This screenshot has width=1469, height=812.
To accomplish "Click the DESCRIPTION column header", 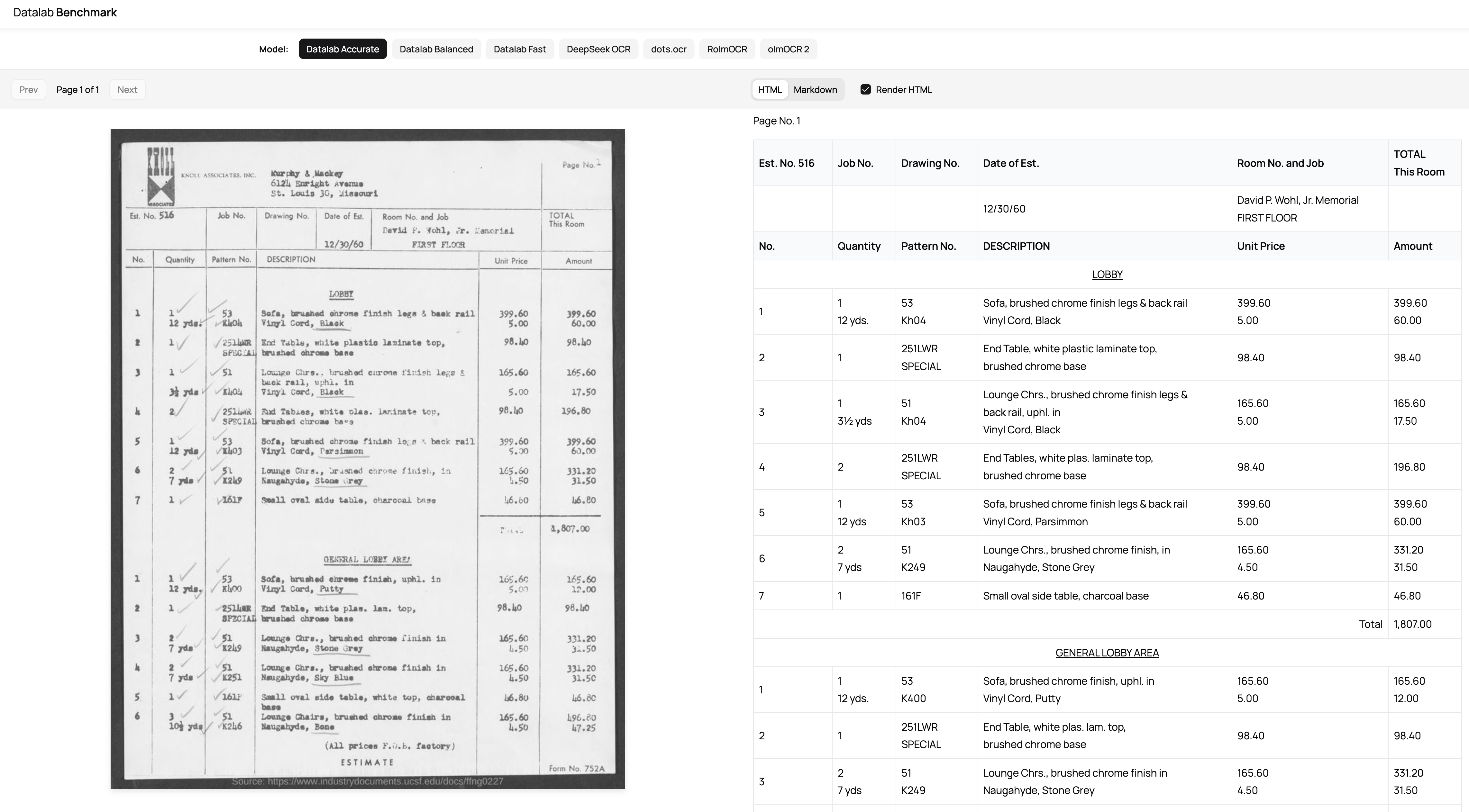I will [x=1016, y=246].
